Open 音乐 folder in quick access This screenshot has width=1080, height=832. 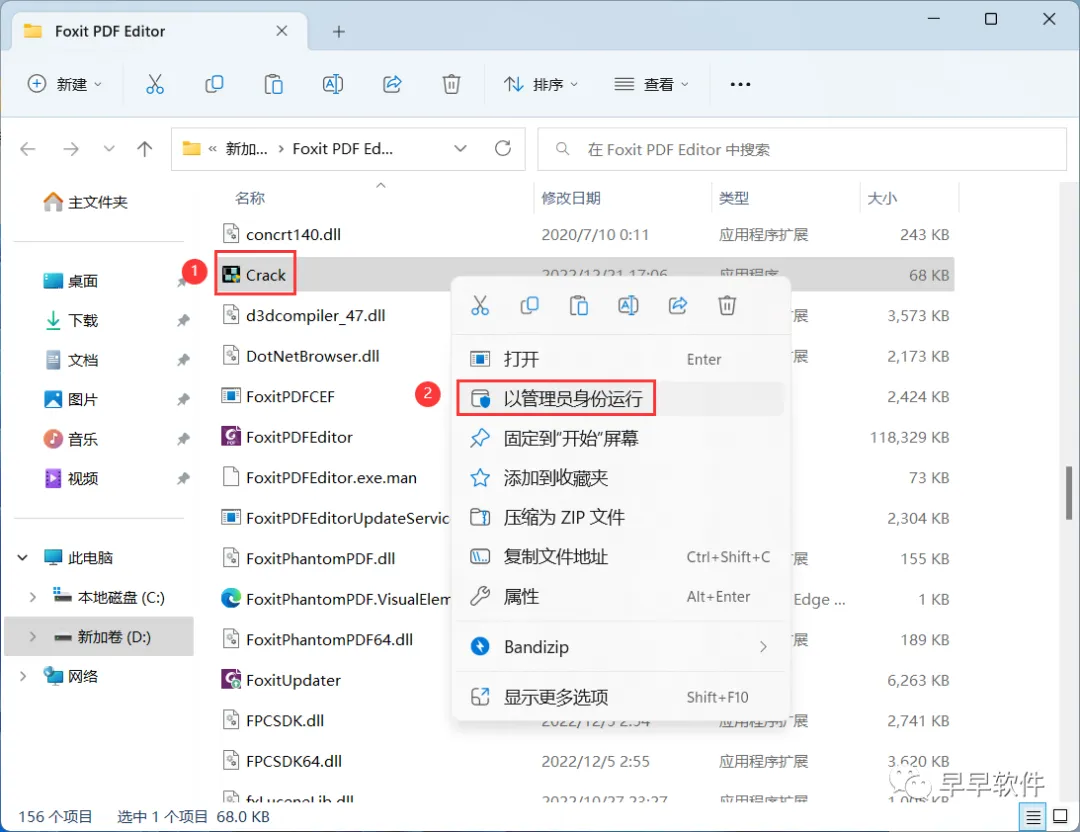coord(71,439)
